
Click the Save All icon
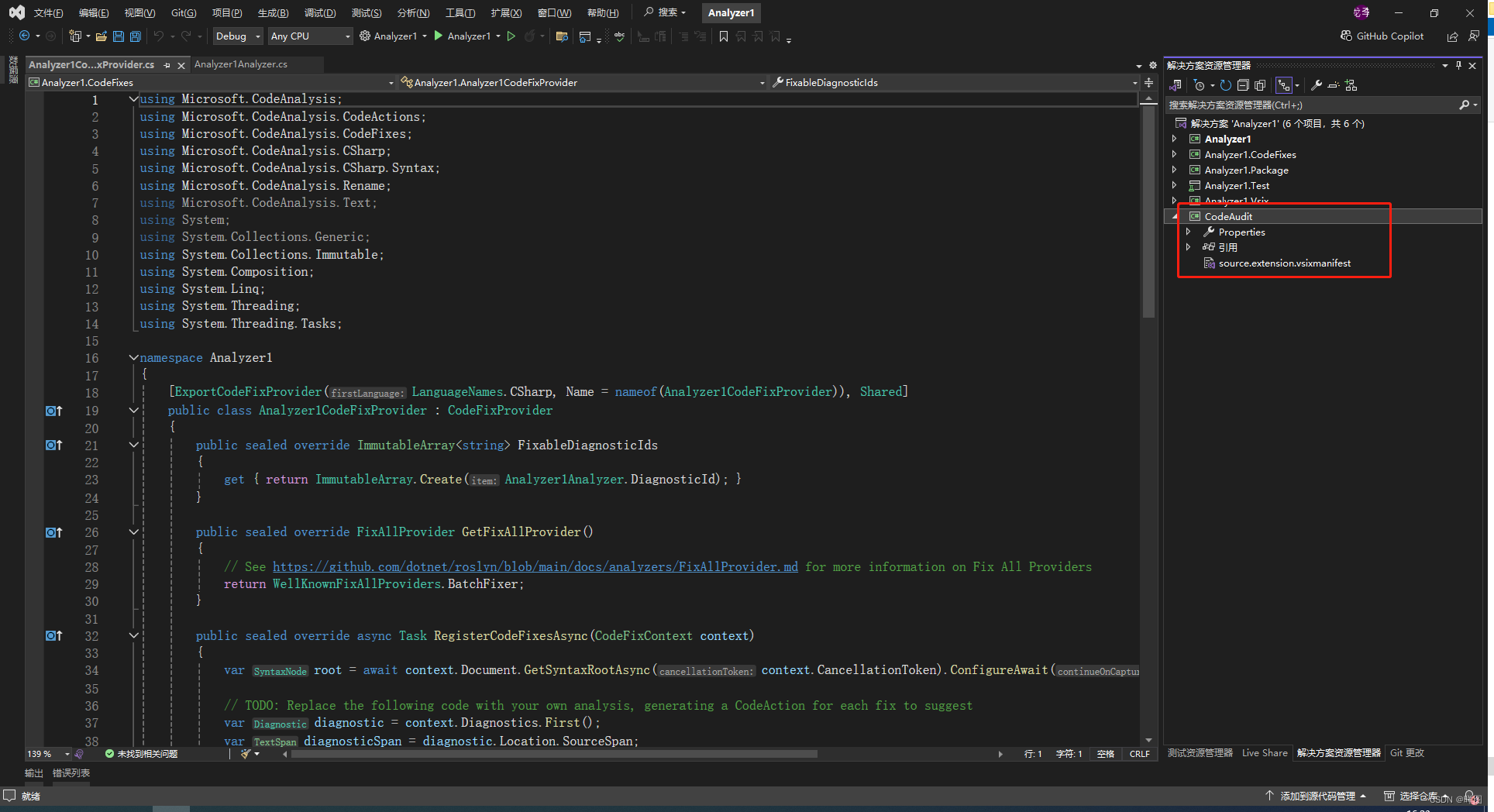click(x=135, y=36)
